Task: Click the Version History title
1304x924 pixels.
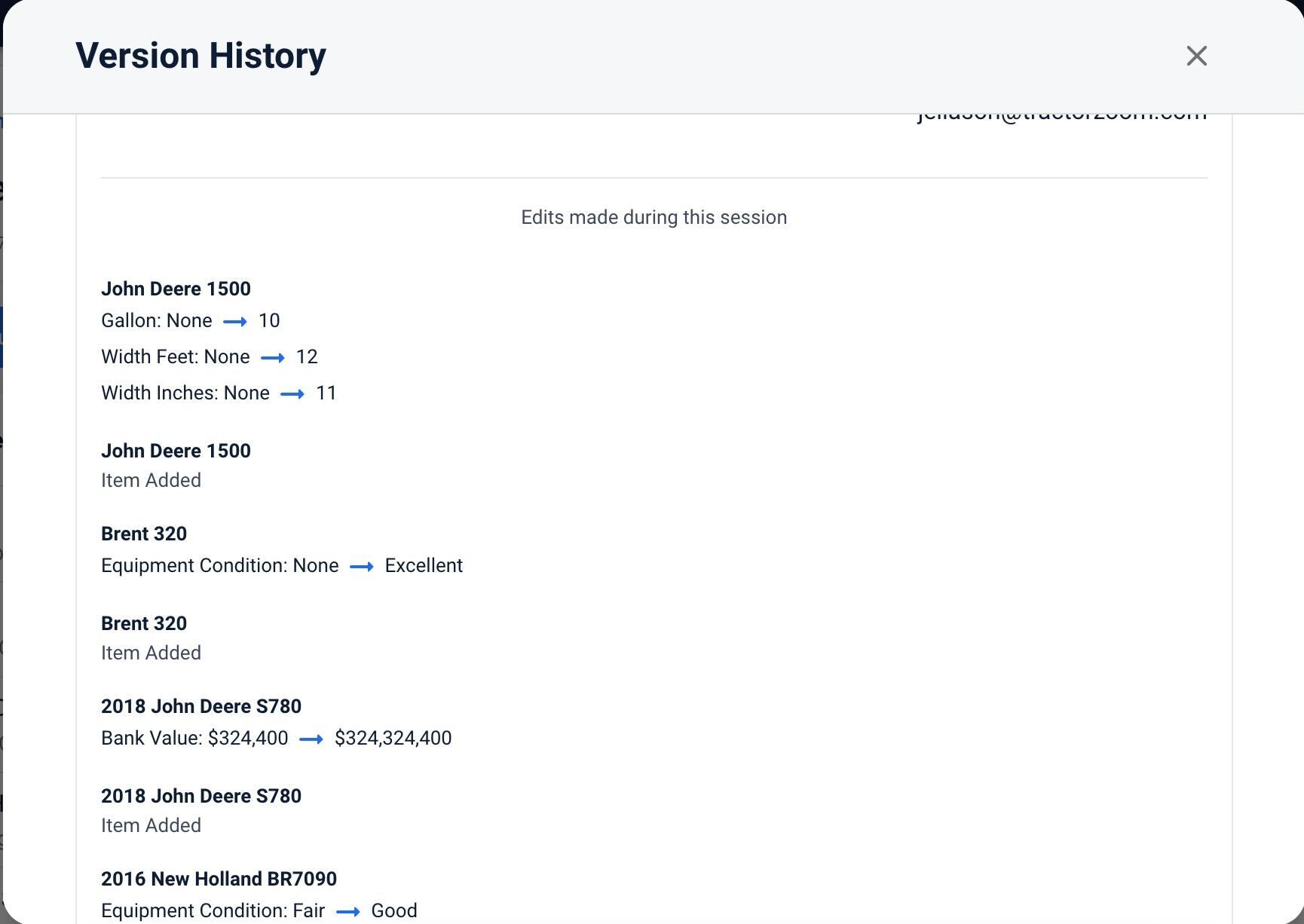Action: (x=200, y=56)
